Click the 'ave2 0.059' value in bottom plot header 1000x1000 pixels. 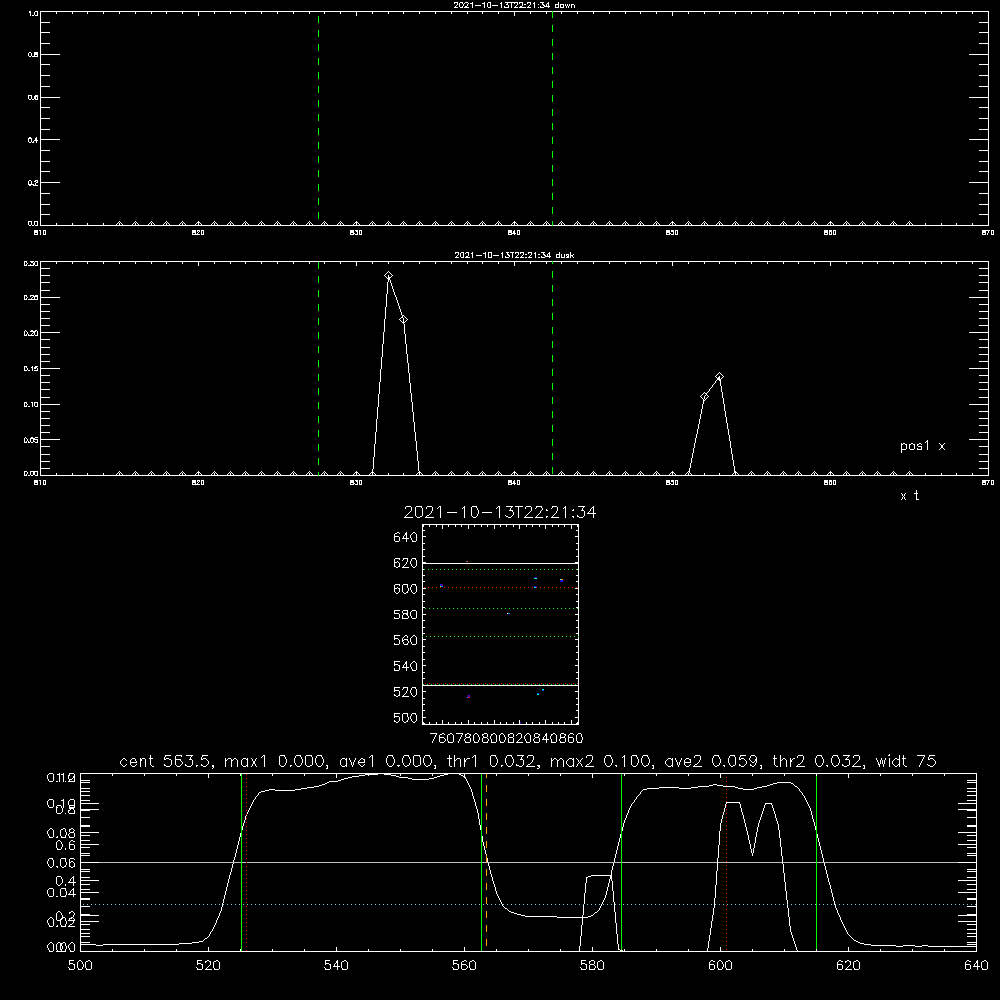713,761
